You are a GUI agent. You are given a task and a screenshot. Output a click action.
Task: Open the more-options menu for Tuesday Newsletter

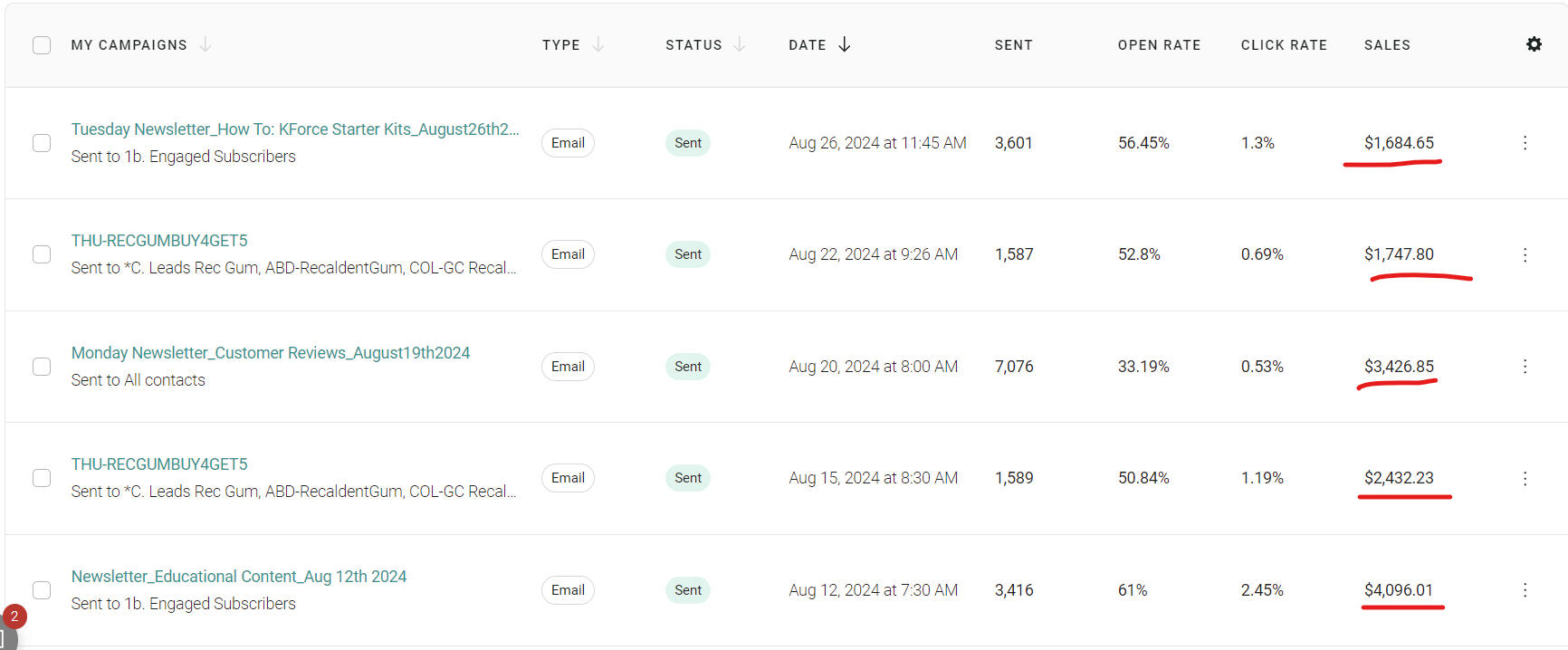click(x=1525, y=143)
